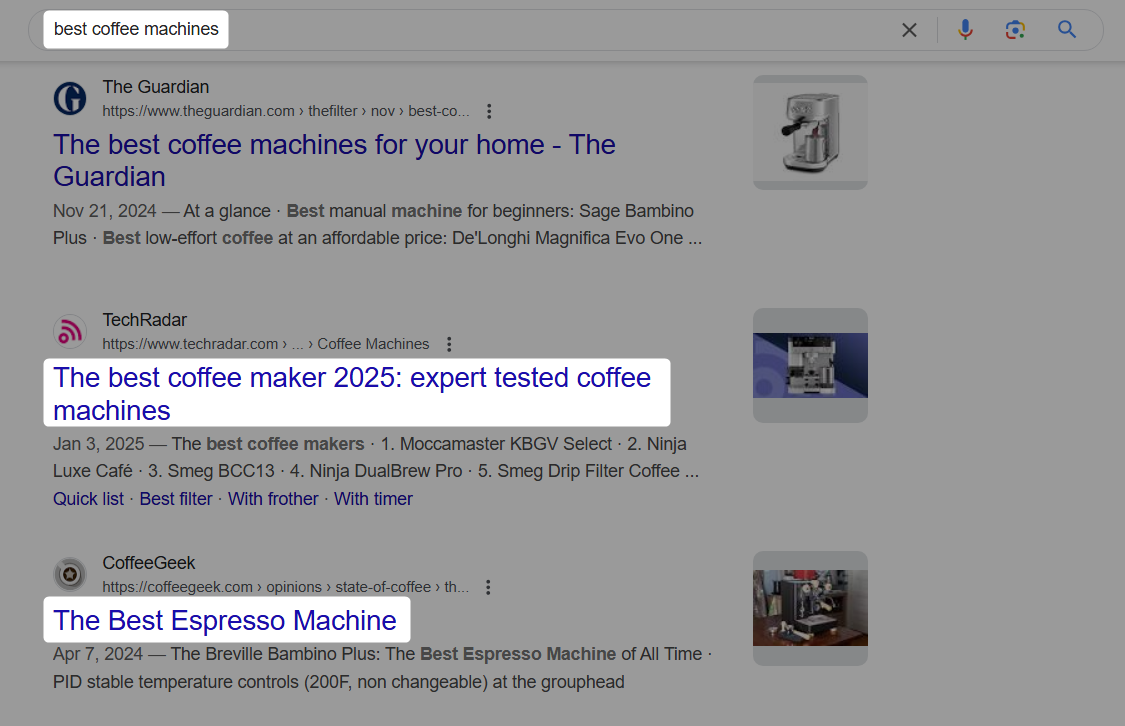
Task: Open TechRadar best coffee maker 2025 link
Action: [352, 394]
